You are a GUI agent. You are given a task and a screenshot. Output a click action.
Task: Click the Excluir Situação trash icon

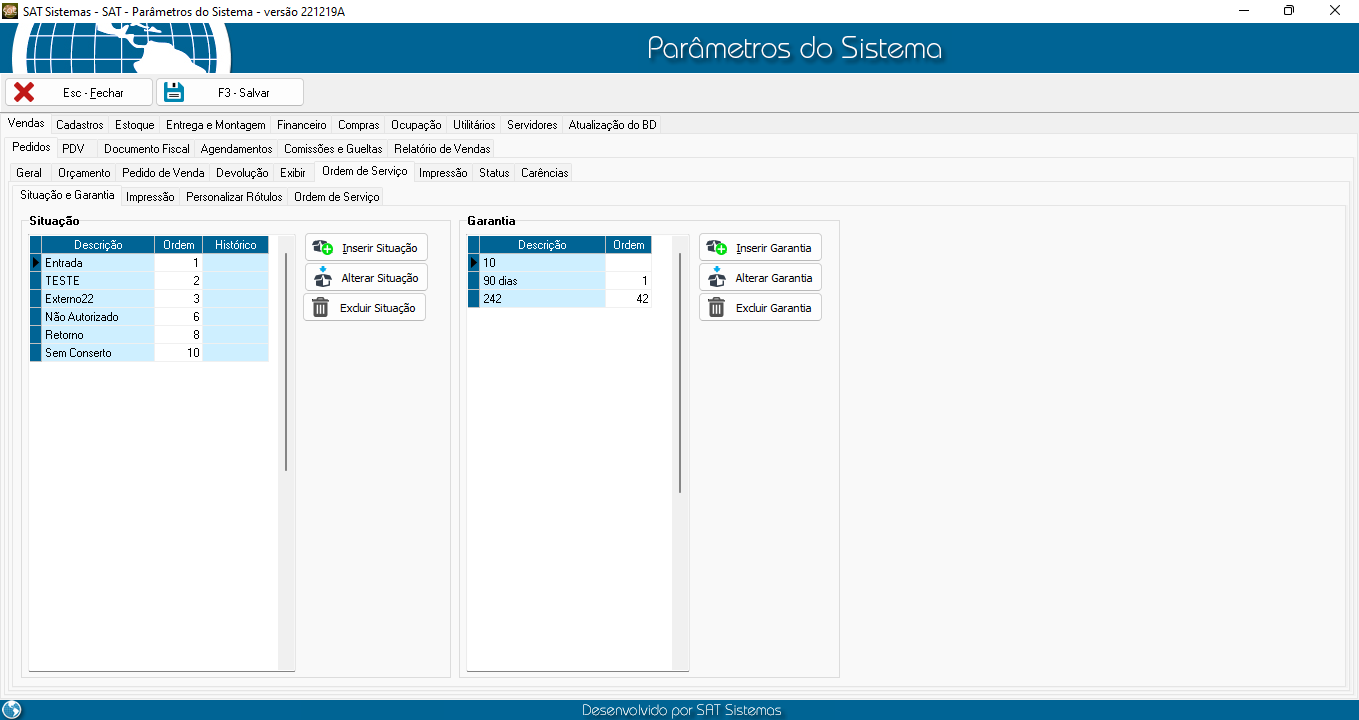pos(321,307)
